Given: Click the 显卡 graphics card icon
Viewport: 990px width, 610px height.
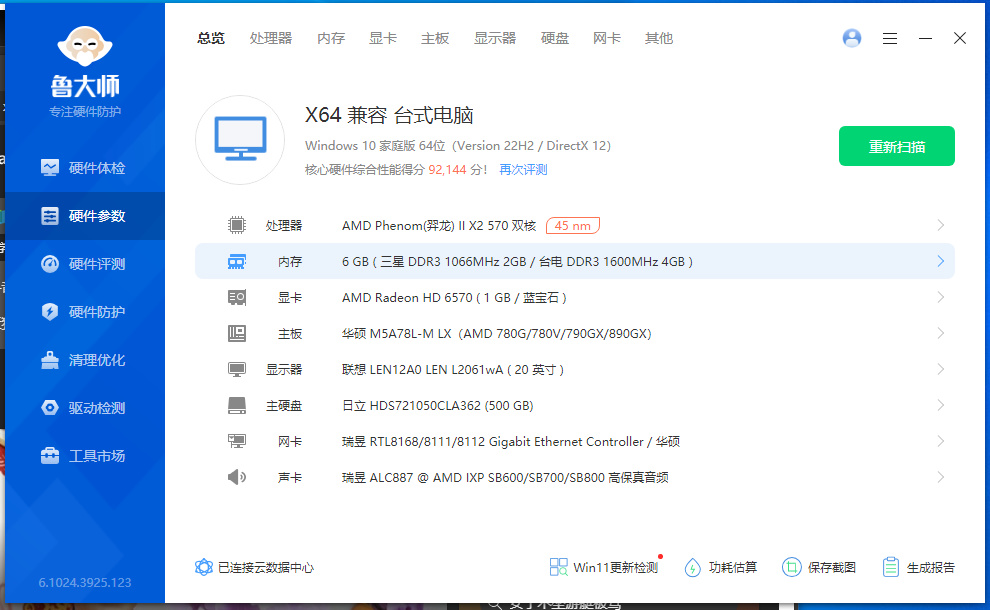Looking at the screenshot, I should (237, 297).
